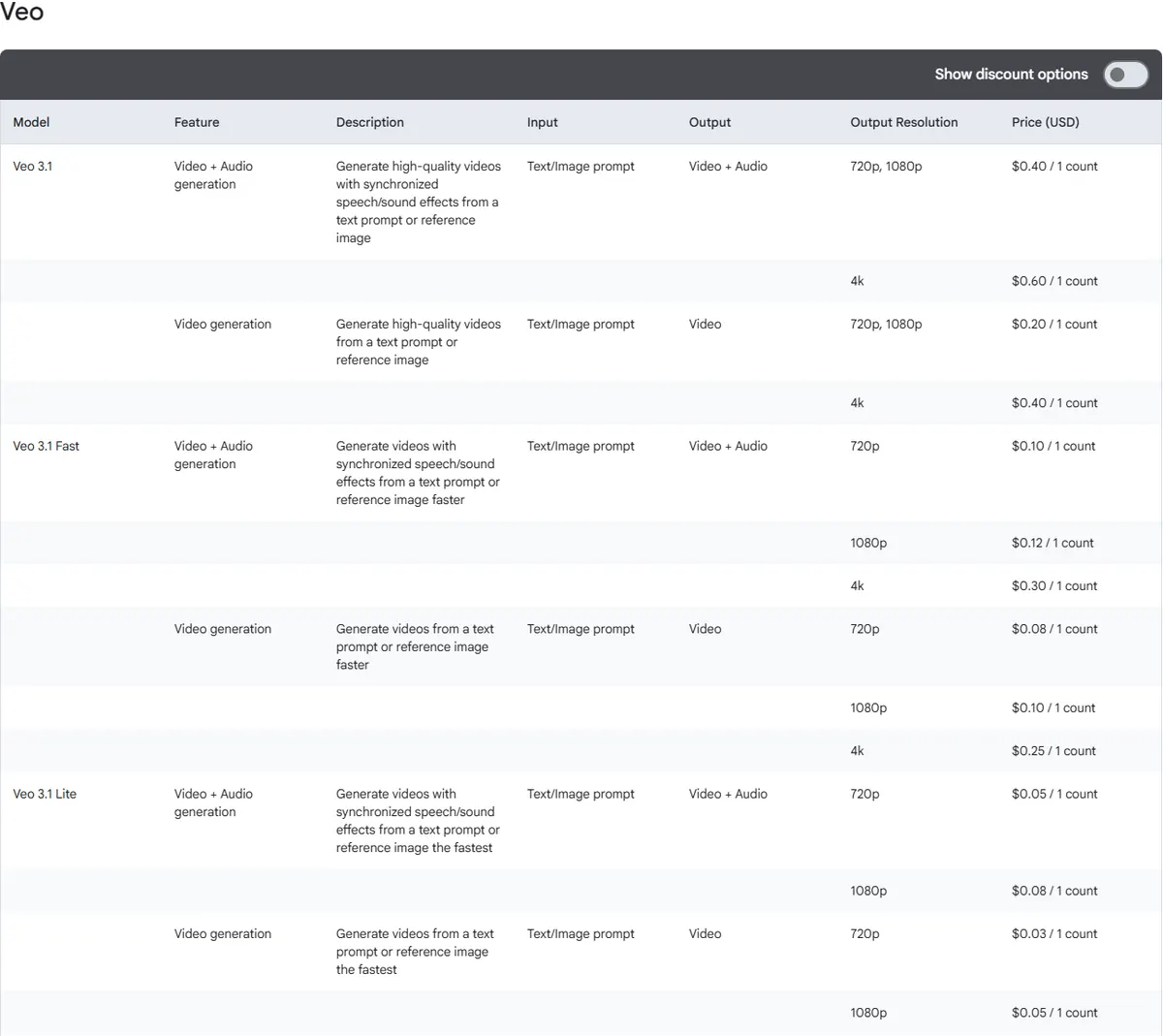
Task: Click Video + Audio output in Veo 3.1 Fast row
Action: [728, 447]
